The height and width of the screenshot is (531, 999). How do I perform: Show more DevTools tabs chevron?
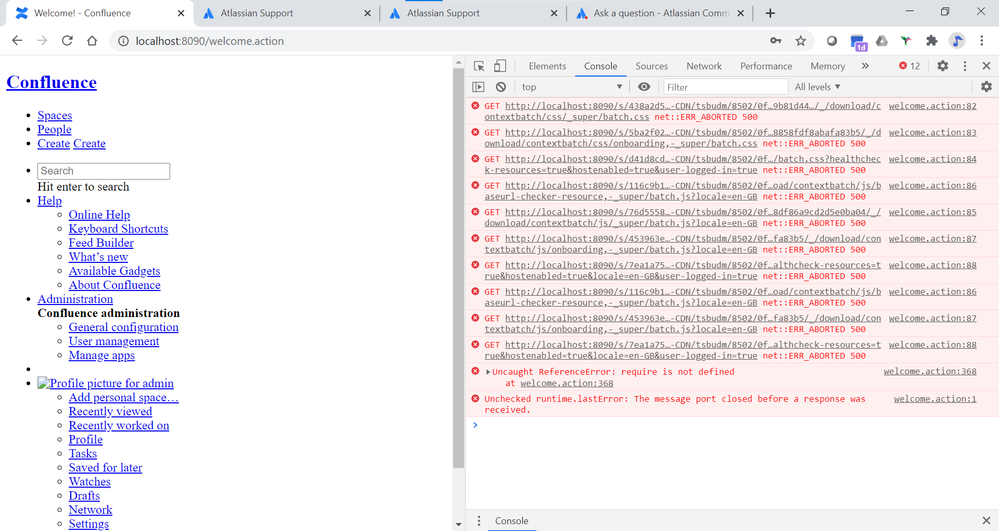pyautogui.click(x=865, y=66)
